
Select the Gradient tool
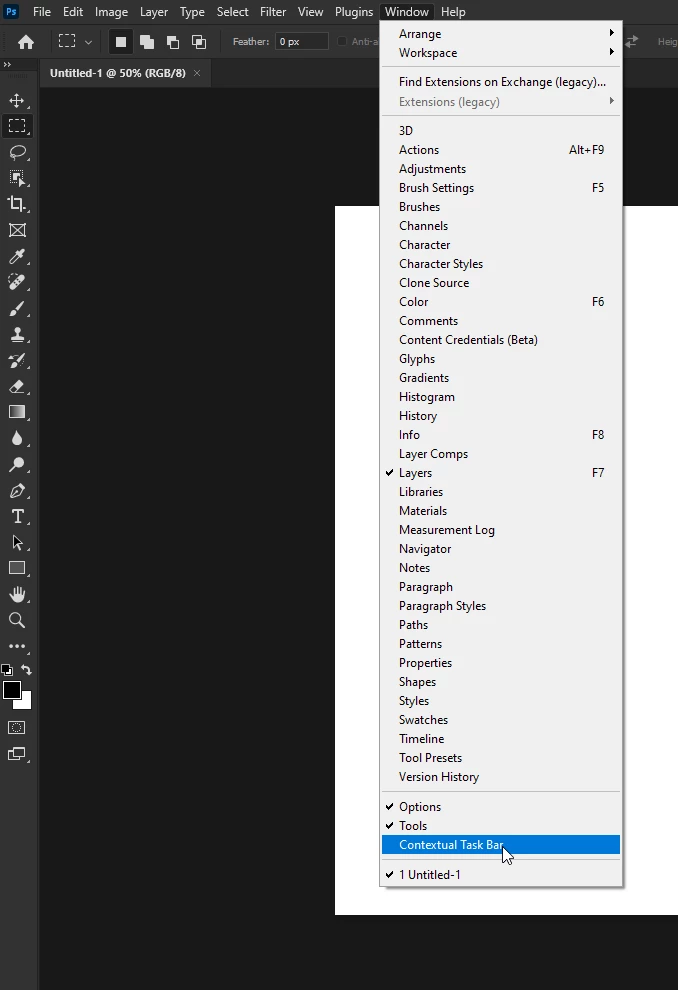pos(17,412)
